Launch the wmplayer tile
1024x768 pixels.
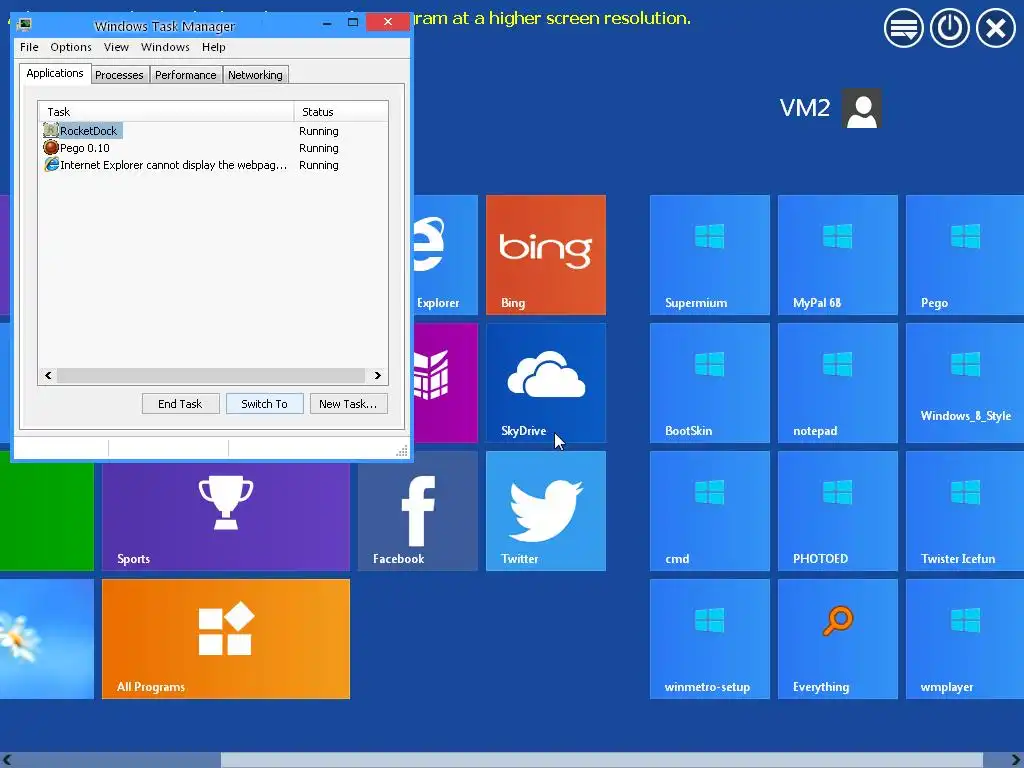pos(965,639)
